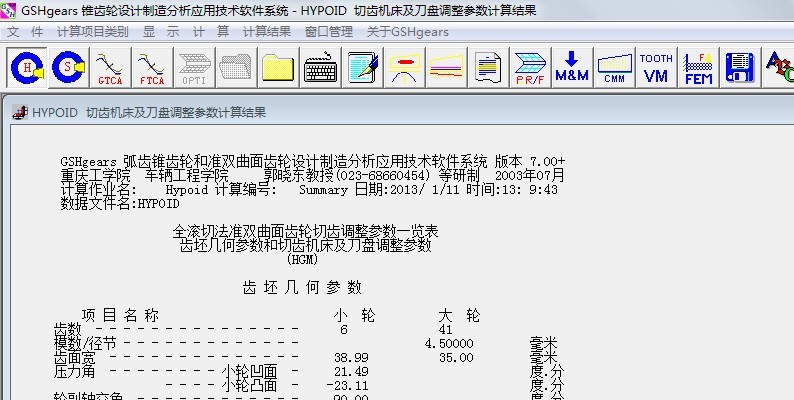The width and height of the screenshot is (794, 400).
Task: Open the 计算结果 menu
Action: tap(267, 32)
